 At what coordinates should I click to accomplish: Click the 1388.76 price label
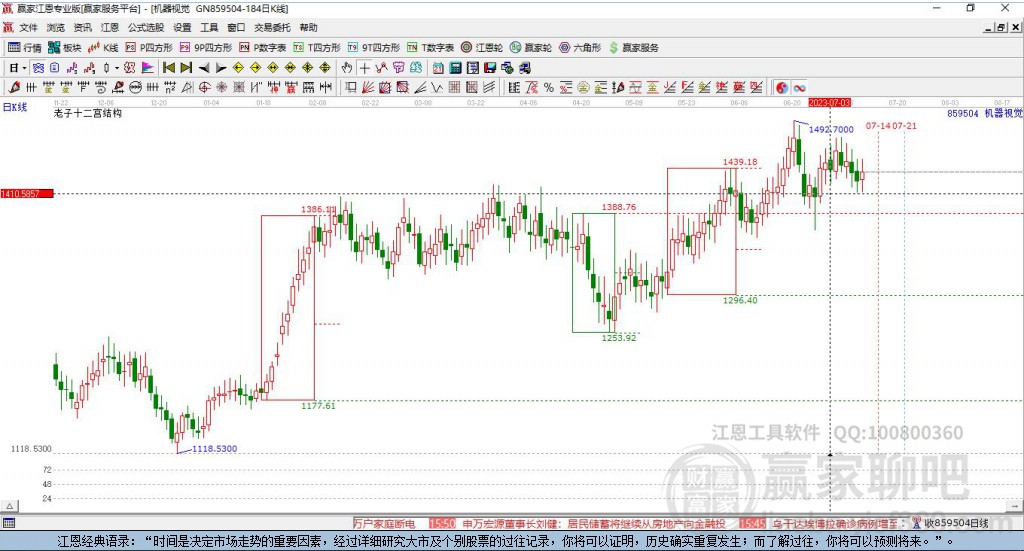click(x=618, y=207)
